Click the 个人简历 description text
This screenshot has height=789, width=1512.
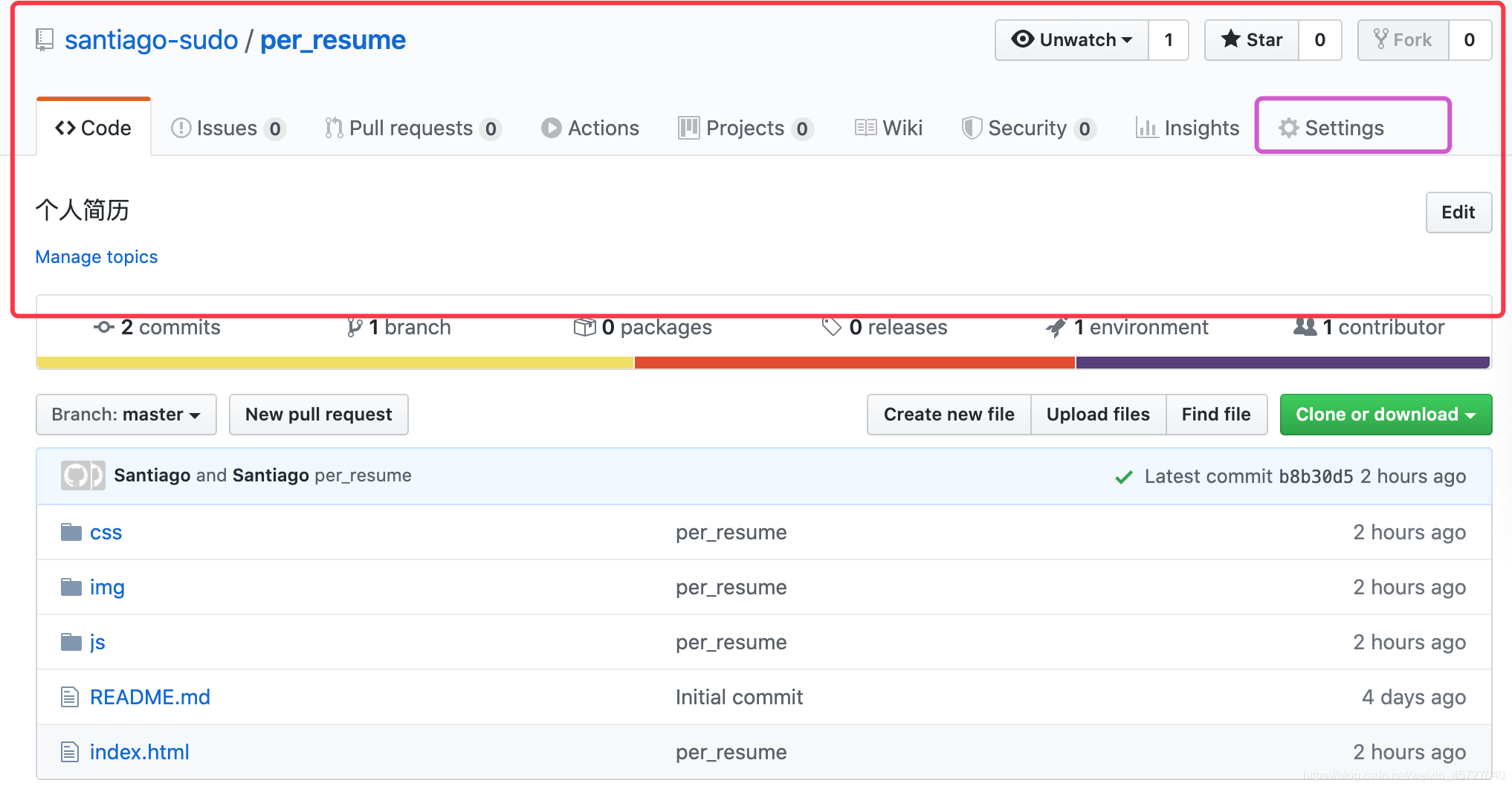pos(83,210)
